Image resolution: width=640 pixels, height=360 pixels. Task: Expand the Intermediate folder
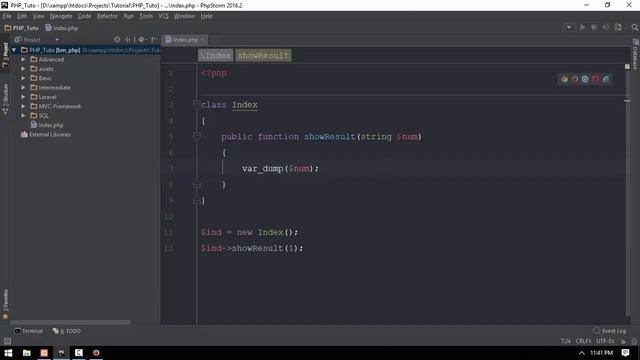pyautogui.click(x=23, y=87)
